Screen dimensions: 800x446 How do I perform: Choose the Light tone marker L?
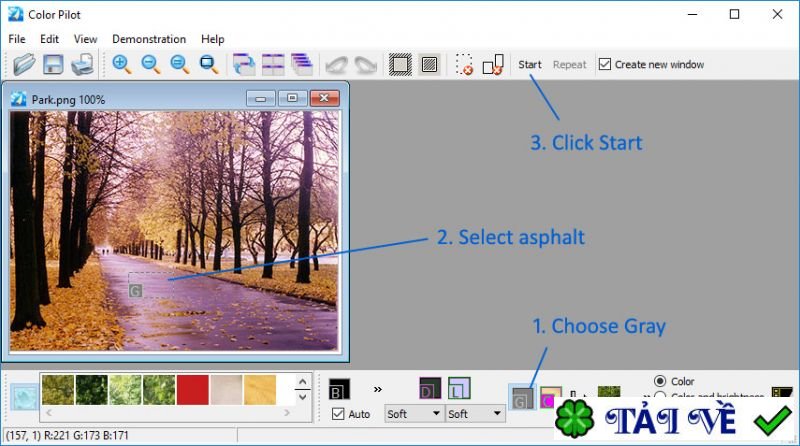pyautogui.click(x=459, y=388)
